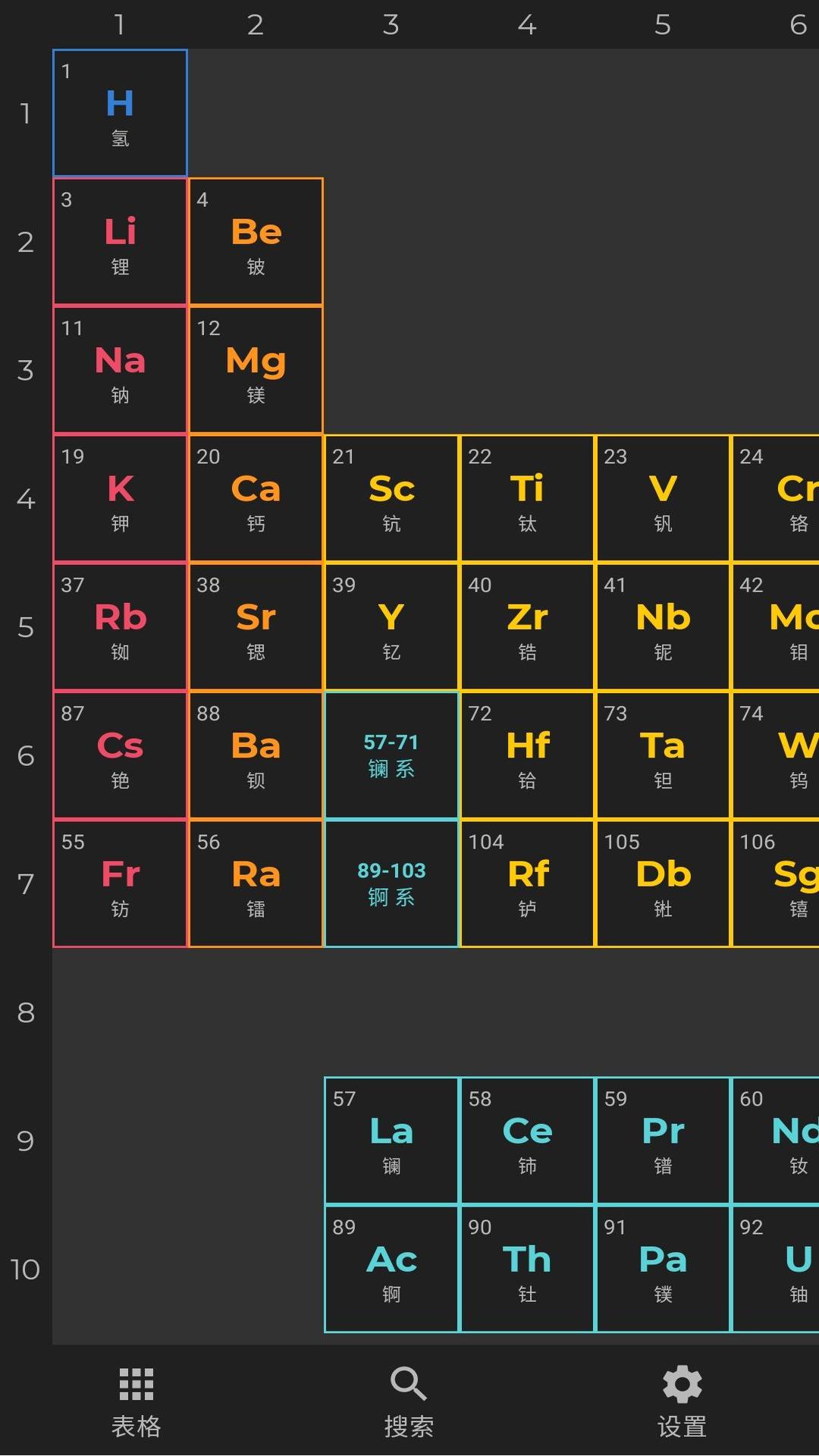Select Titanium (Ti) element cell
Viewport: 819px width, 1456px height.
(527, 498)
